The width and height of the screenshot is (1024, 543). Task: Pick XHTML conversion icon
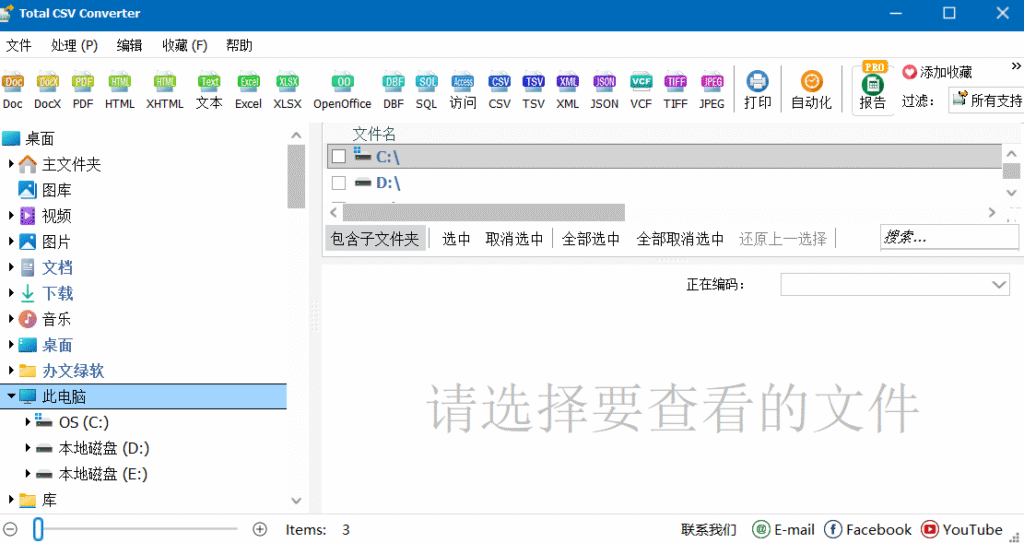(165, 90)
